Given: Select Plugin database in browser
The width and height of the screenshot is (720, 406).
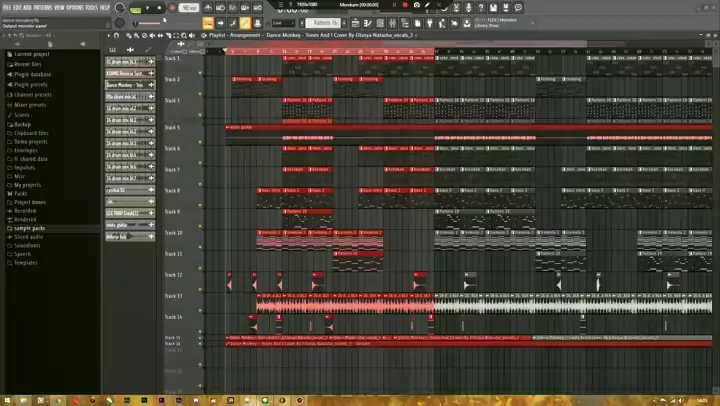Looking at the screenshot, I should point(32,74).
